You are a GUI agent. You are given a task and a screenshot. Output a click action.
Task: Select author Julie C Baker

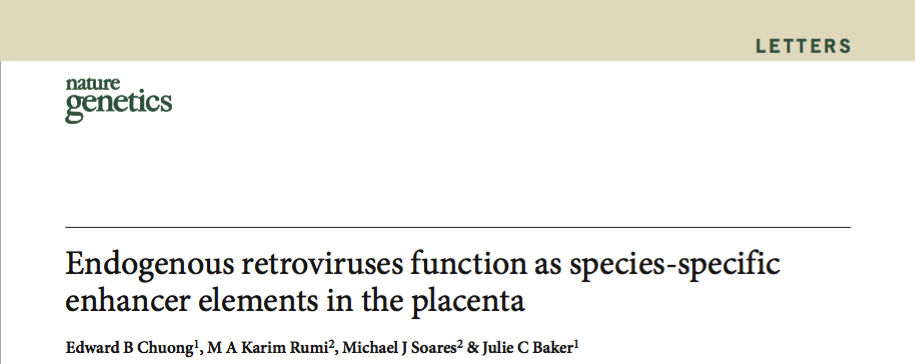528,348
